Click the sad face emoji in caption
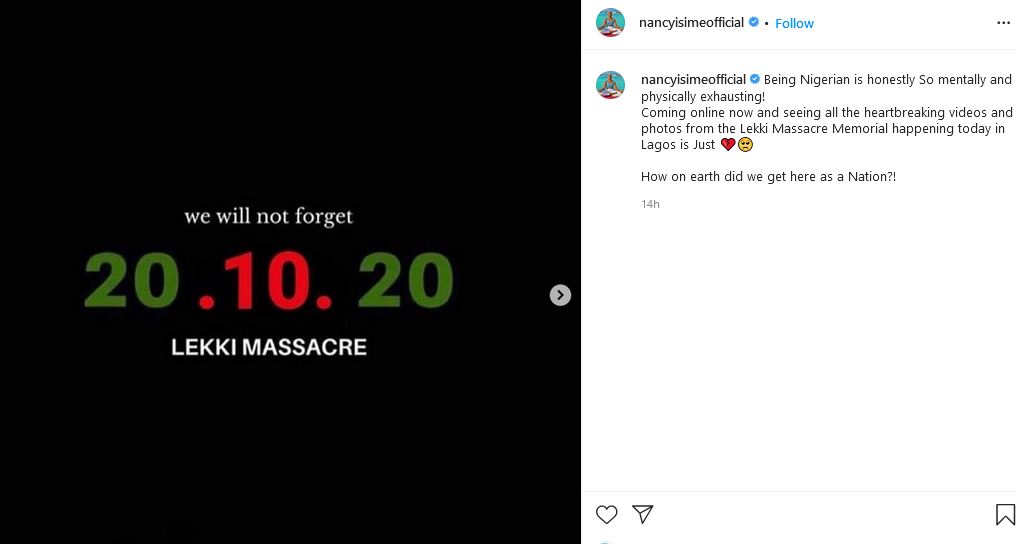This screenshot has width=1017, height=544. [x=745, y=145]
